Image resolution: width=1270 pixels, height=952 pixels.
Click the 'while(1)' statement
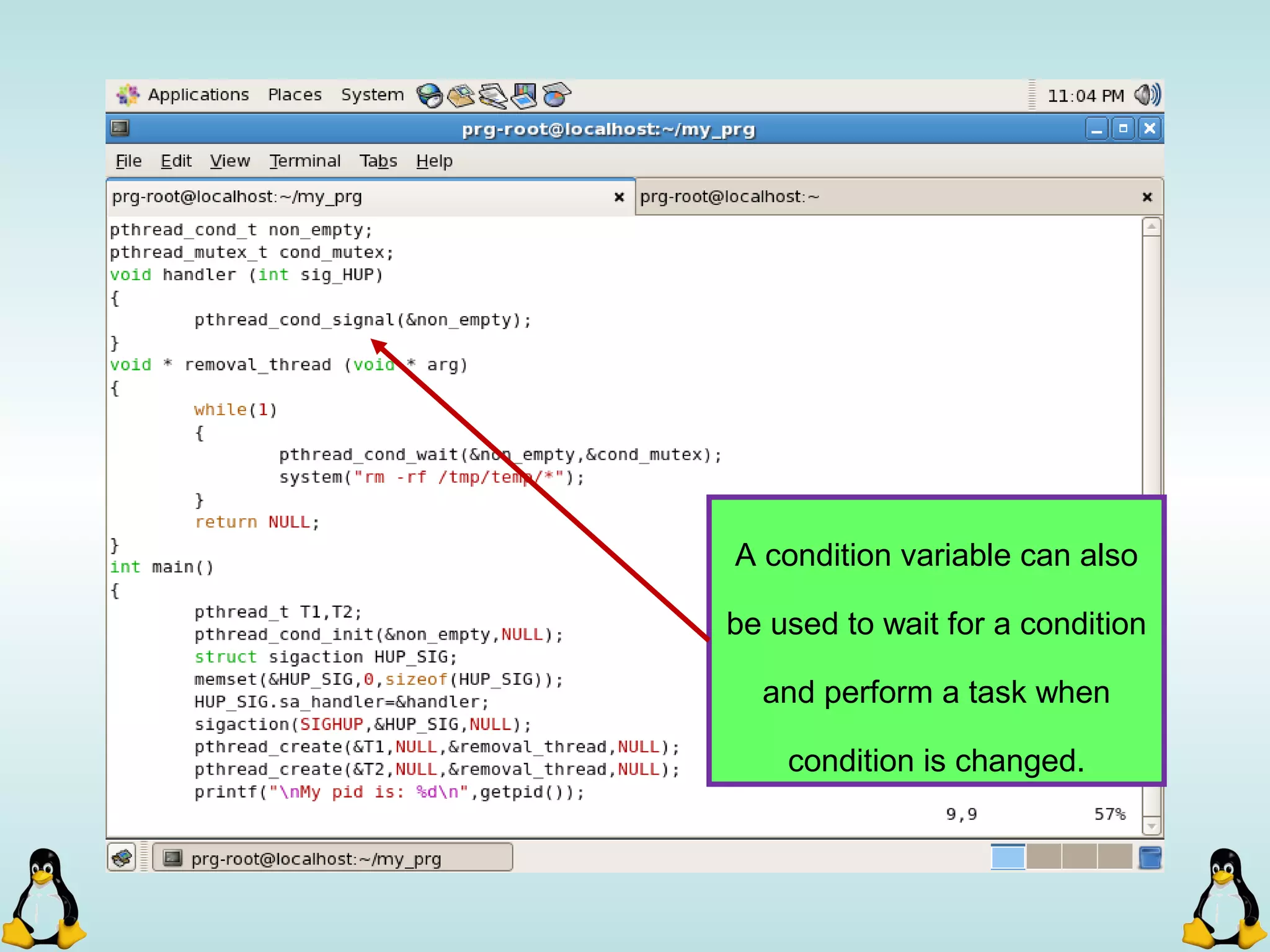[x=236, y=410]
